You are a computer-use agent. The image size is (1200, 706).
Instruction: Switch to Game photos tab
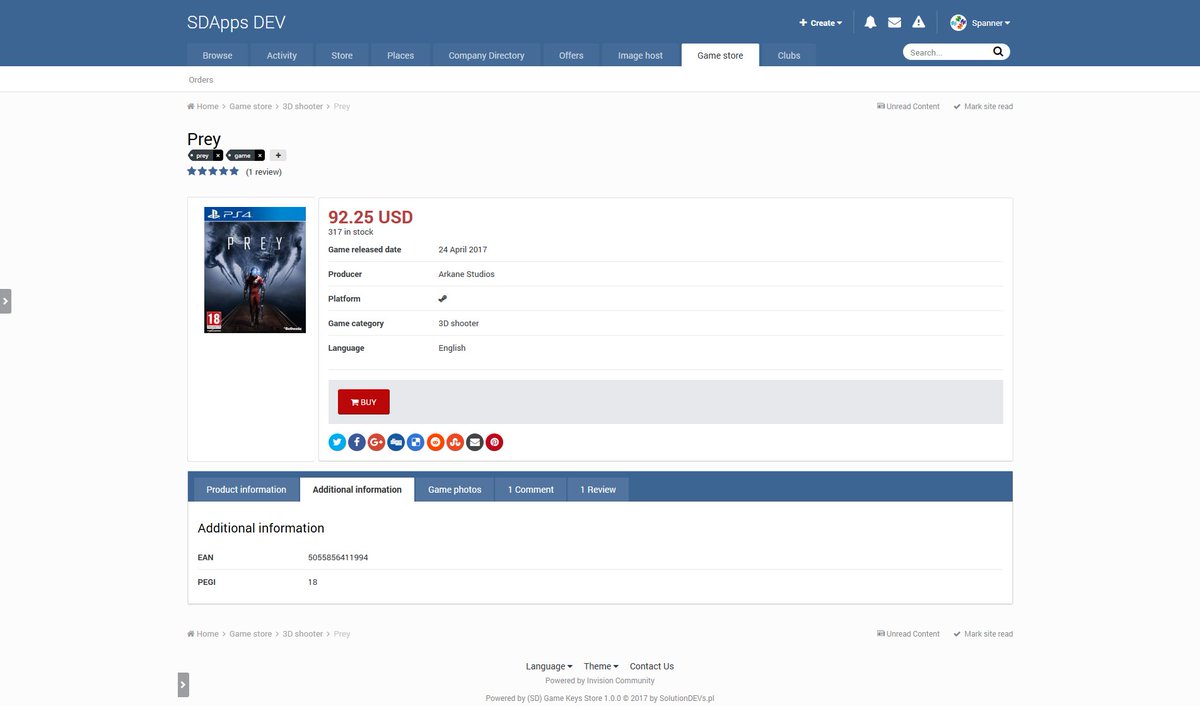tap(455, 489)
